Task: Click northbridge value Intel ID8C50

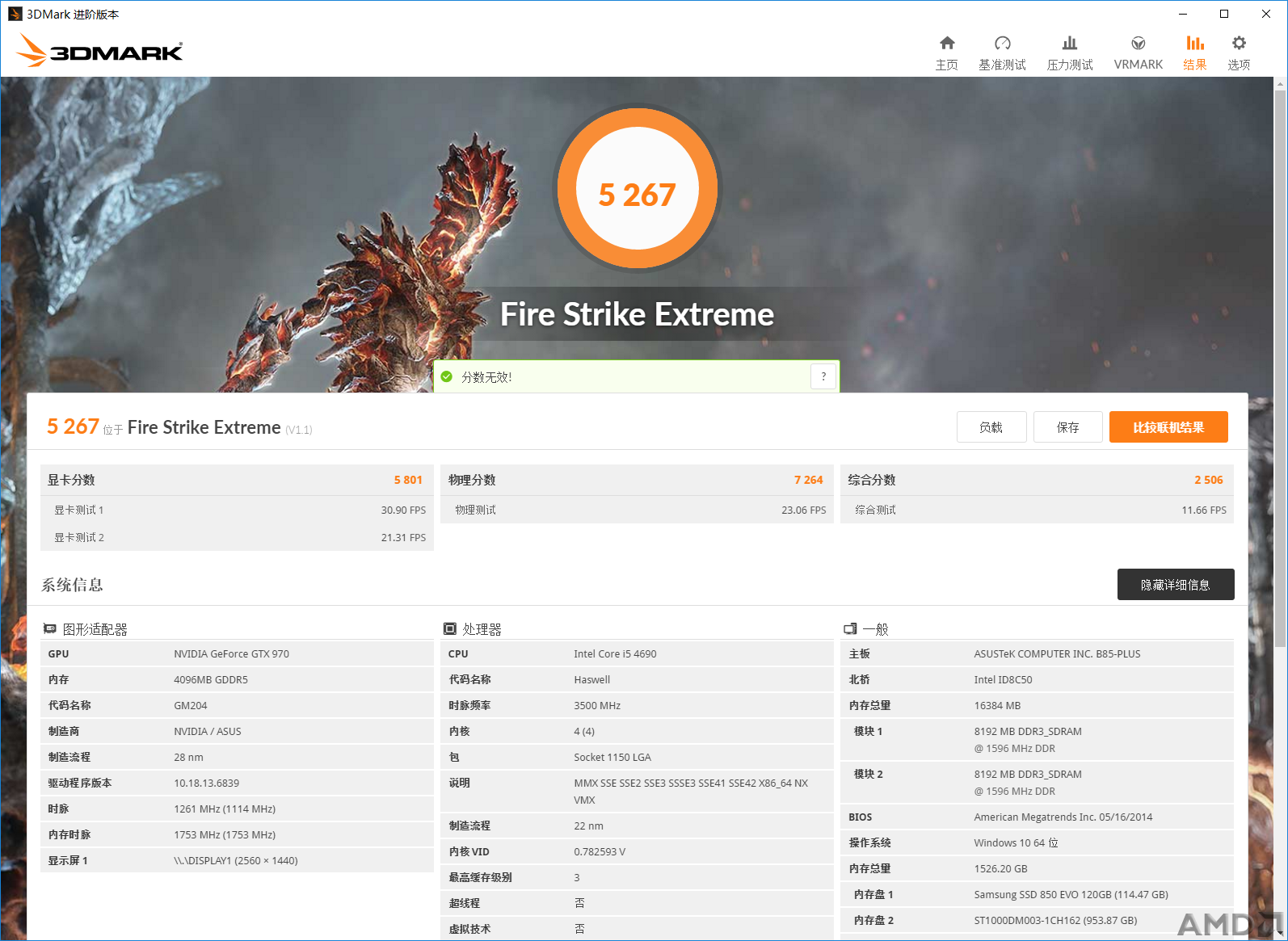Action: click(1003, 680)
